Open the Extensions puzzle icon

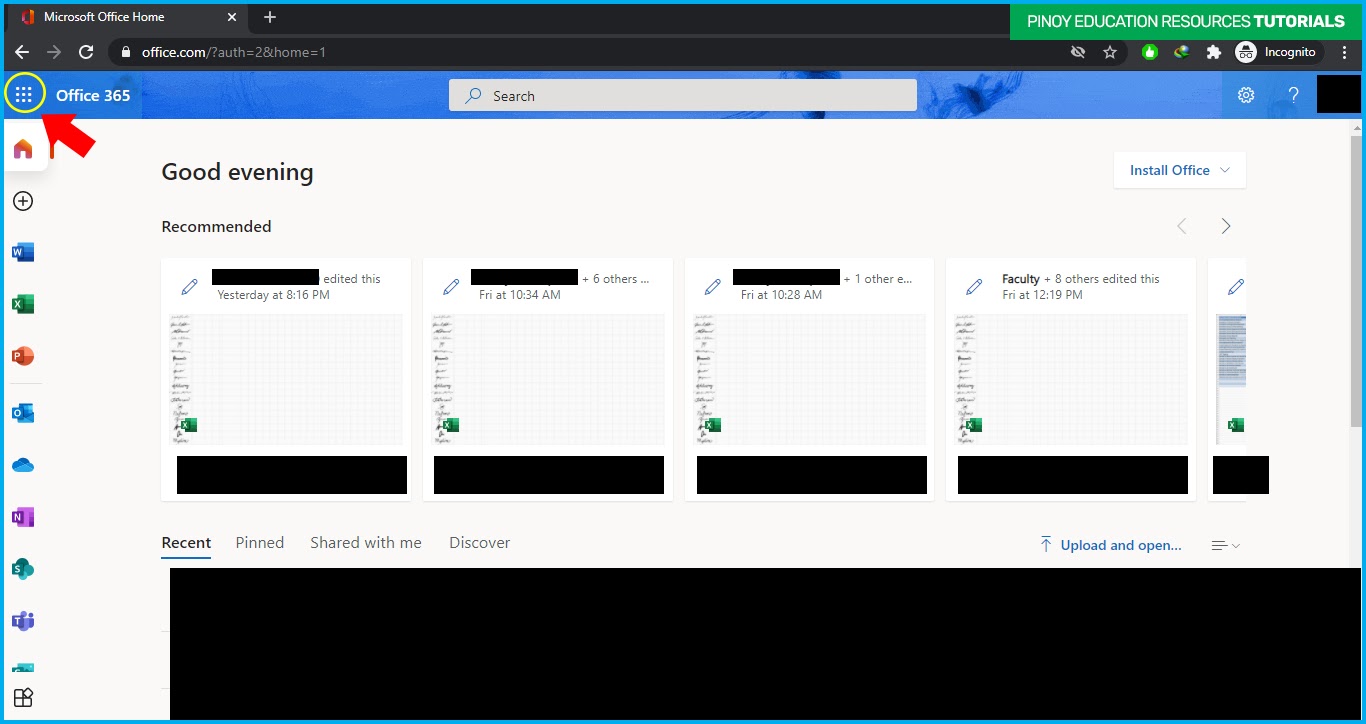(1214, 52)
